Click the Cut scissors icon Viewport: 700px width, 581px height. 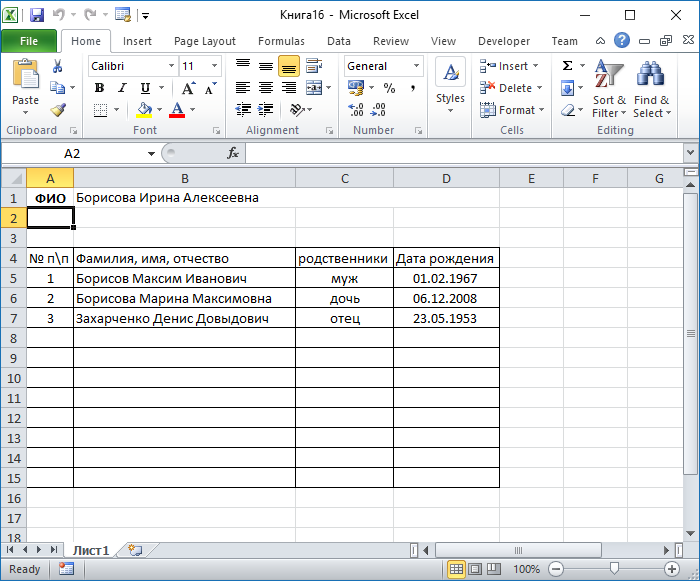(x=57, y=66)
